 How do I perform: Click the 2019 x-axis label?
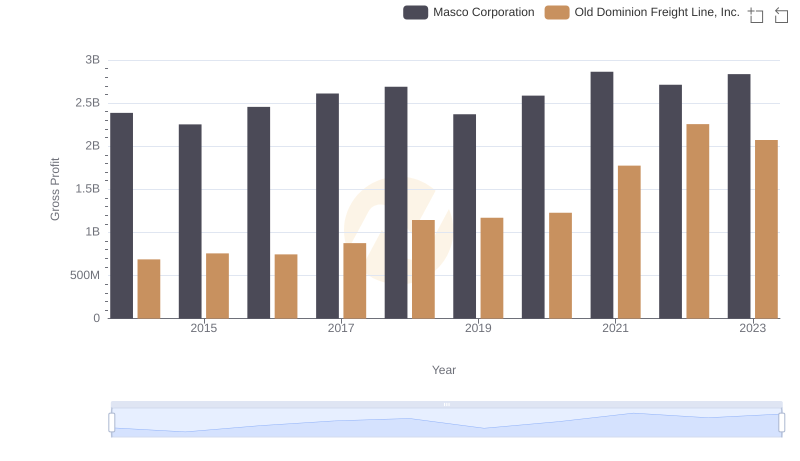478,328
